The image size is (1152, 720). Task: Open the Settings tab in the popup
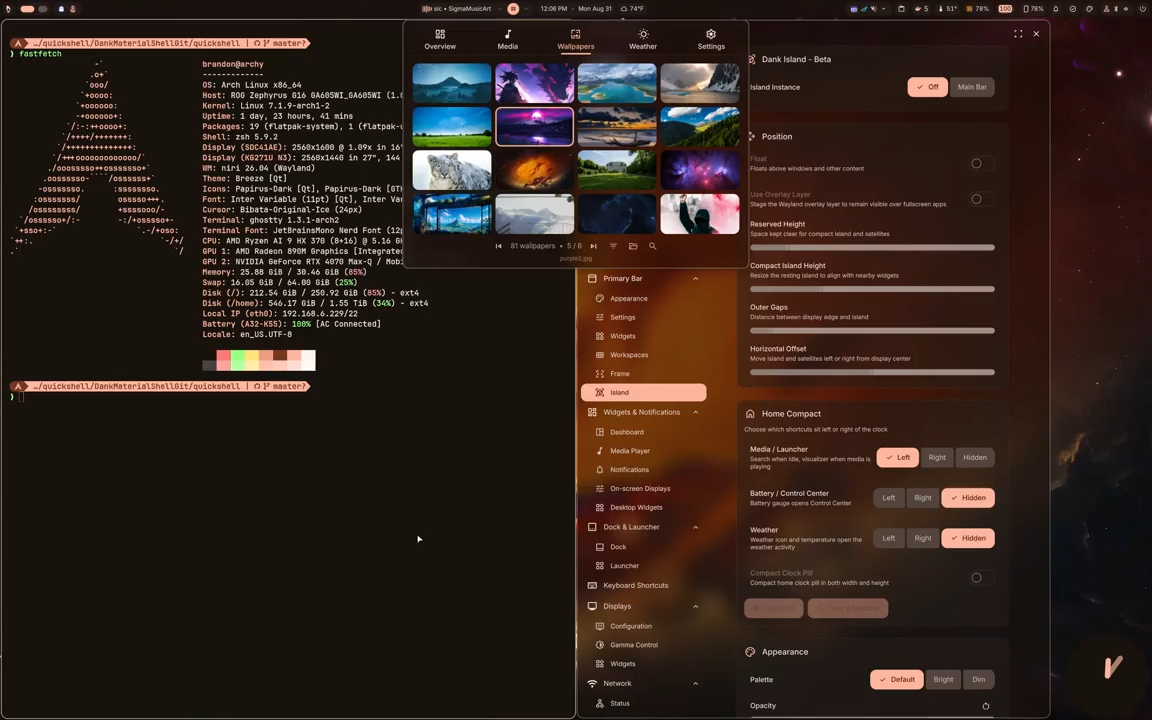click(710, 39)
